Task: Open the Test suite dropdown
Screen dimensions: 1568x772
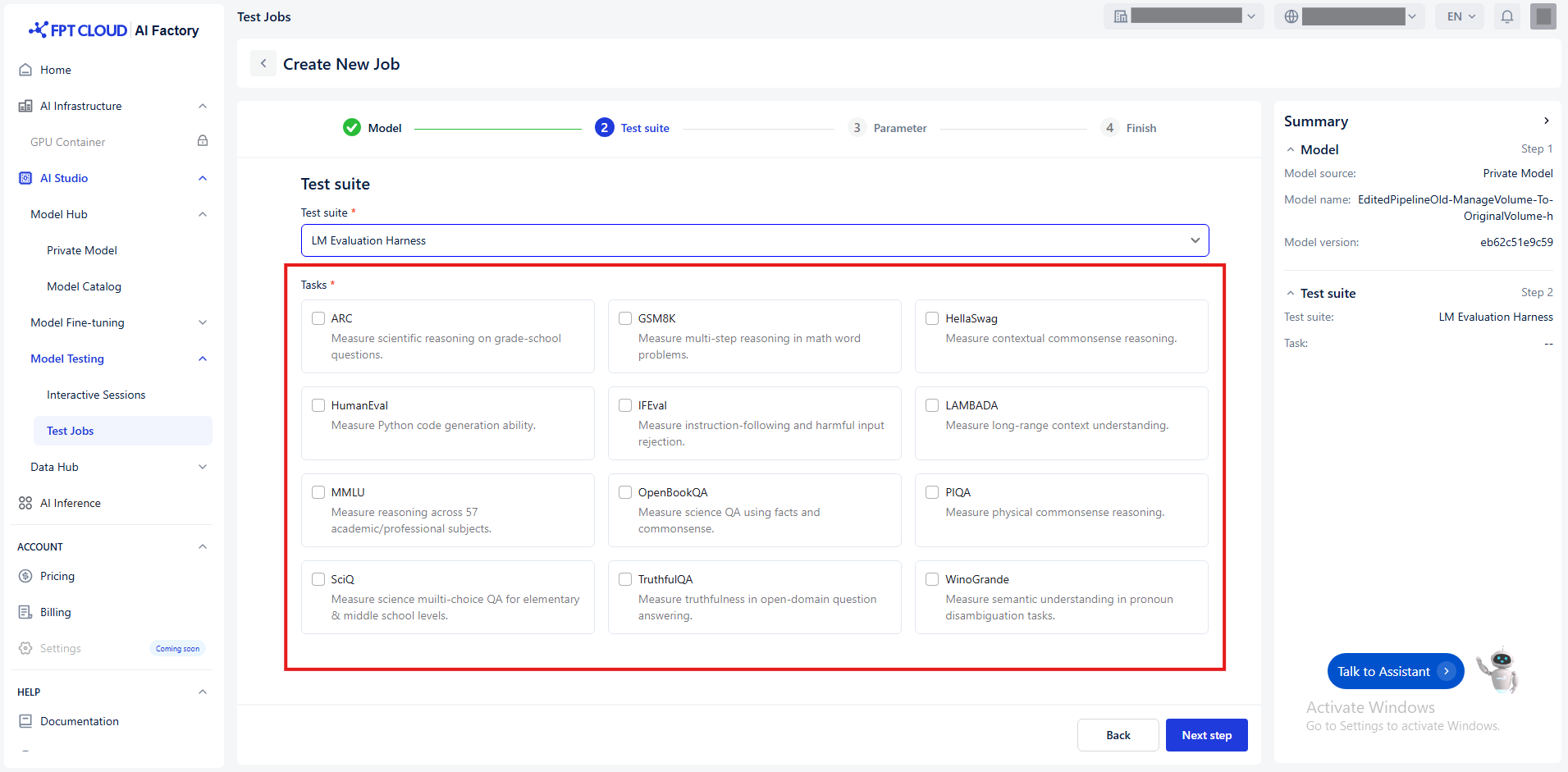Action: [x=754, y=240]
